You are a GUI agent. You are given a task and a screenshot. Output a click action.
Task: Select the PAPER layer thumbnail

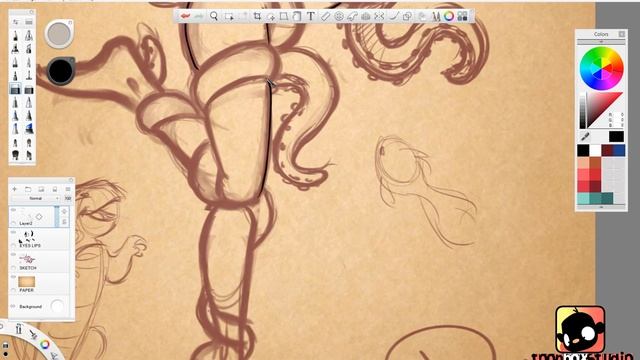27,281
